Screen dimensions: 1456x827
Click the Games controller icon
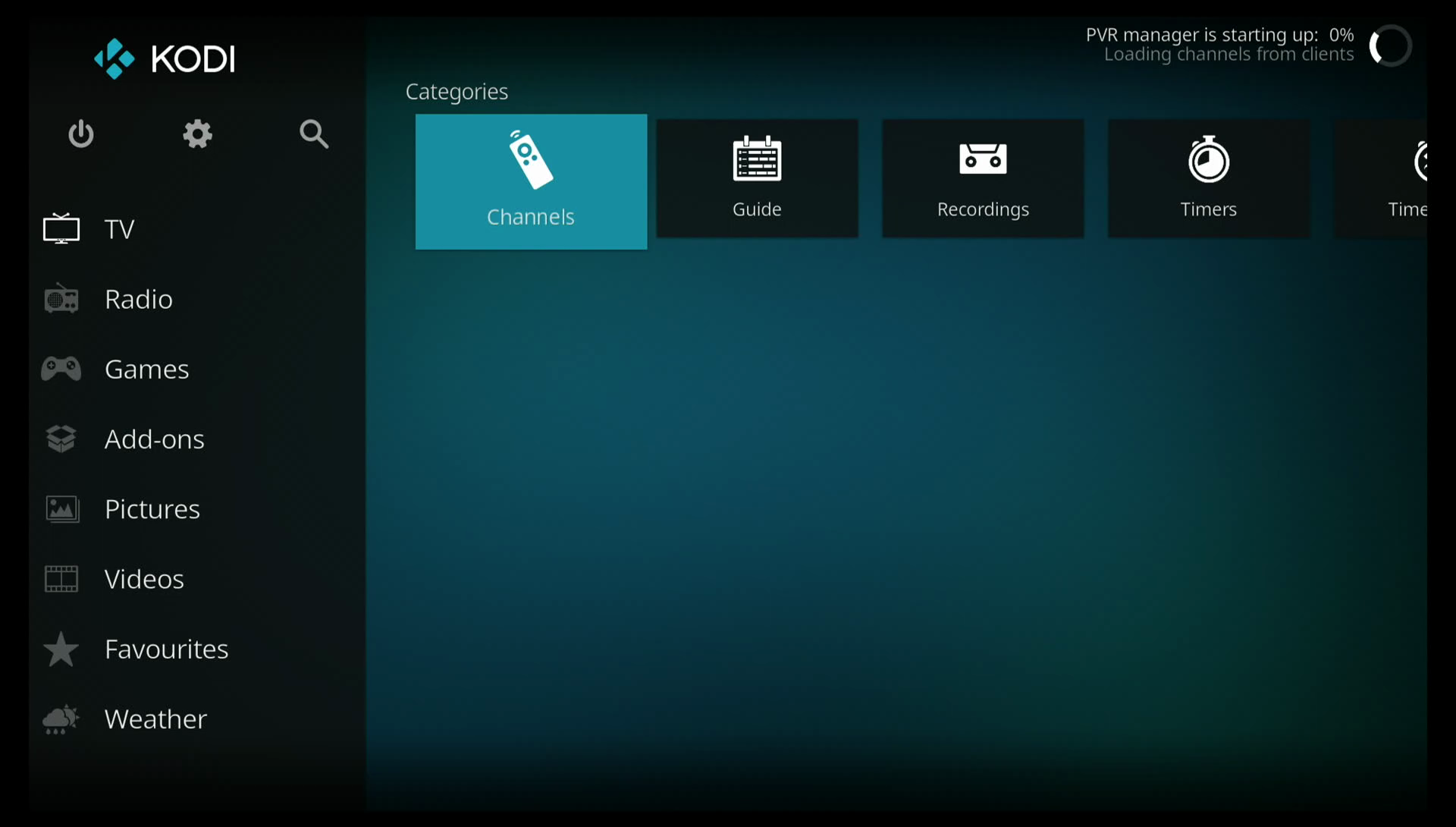click(61, 369)
